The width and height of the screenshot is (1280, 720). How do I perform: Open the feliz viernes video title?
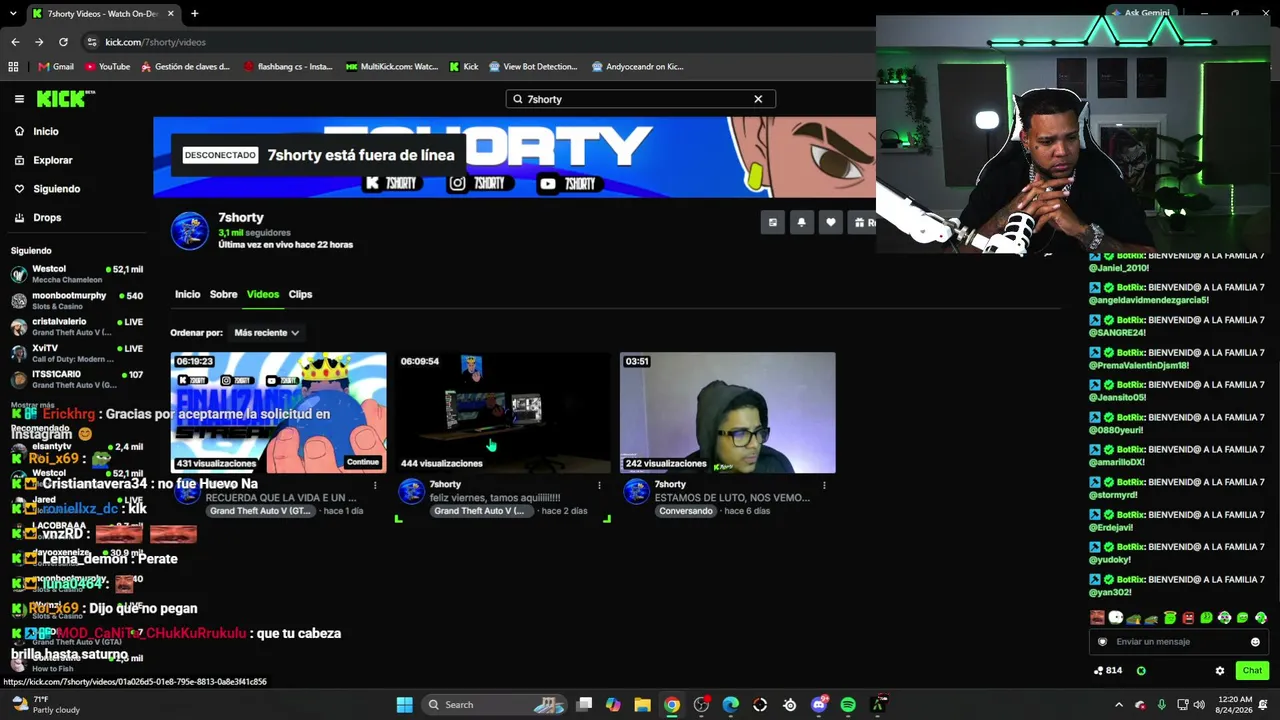click(495, 498)
